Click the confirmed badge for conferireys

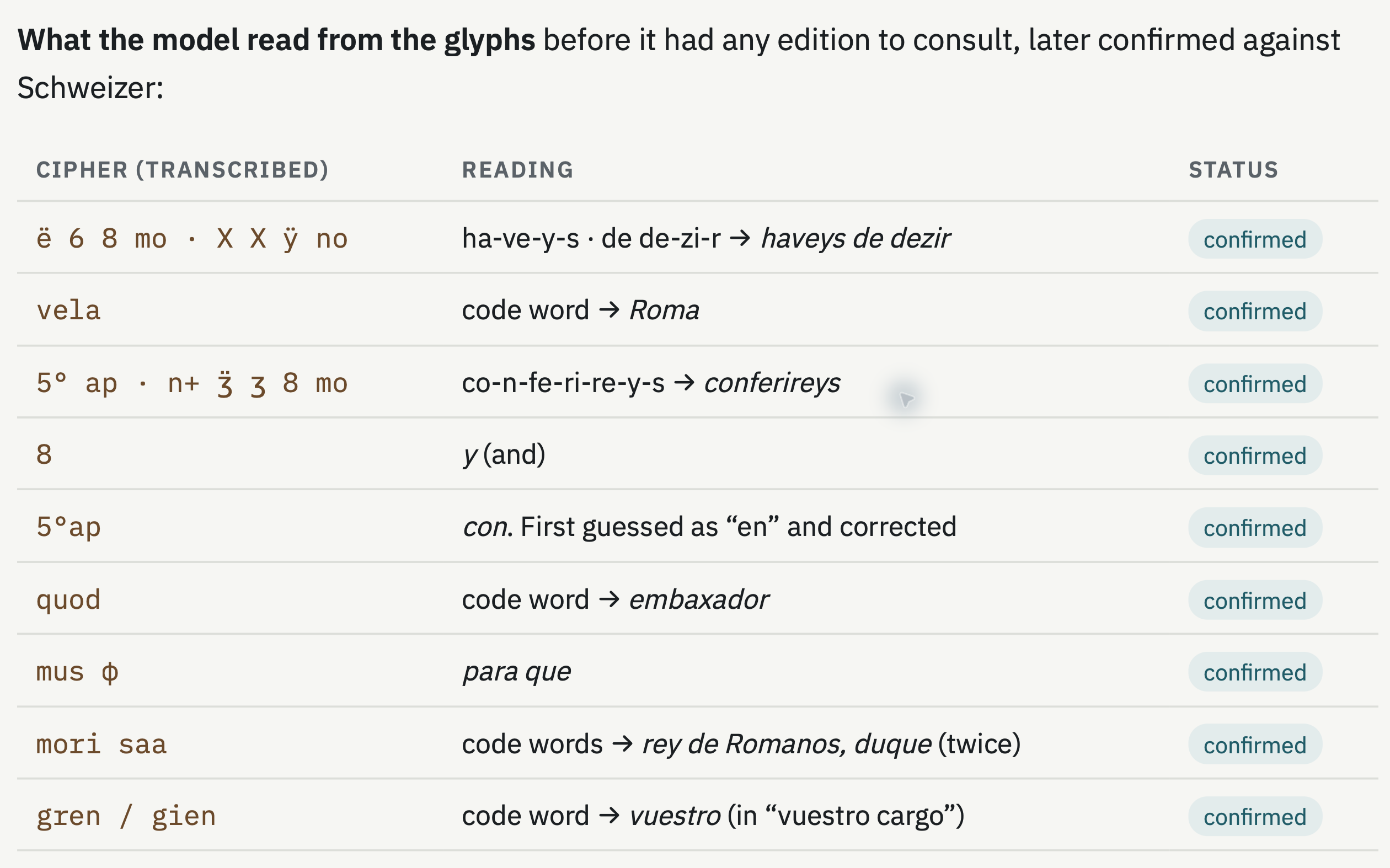click(1254, 383)
